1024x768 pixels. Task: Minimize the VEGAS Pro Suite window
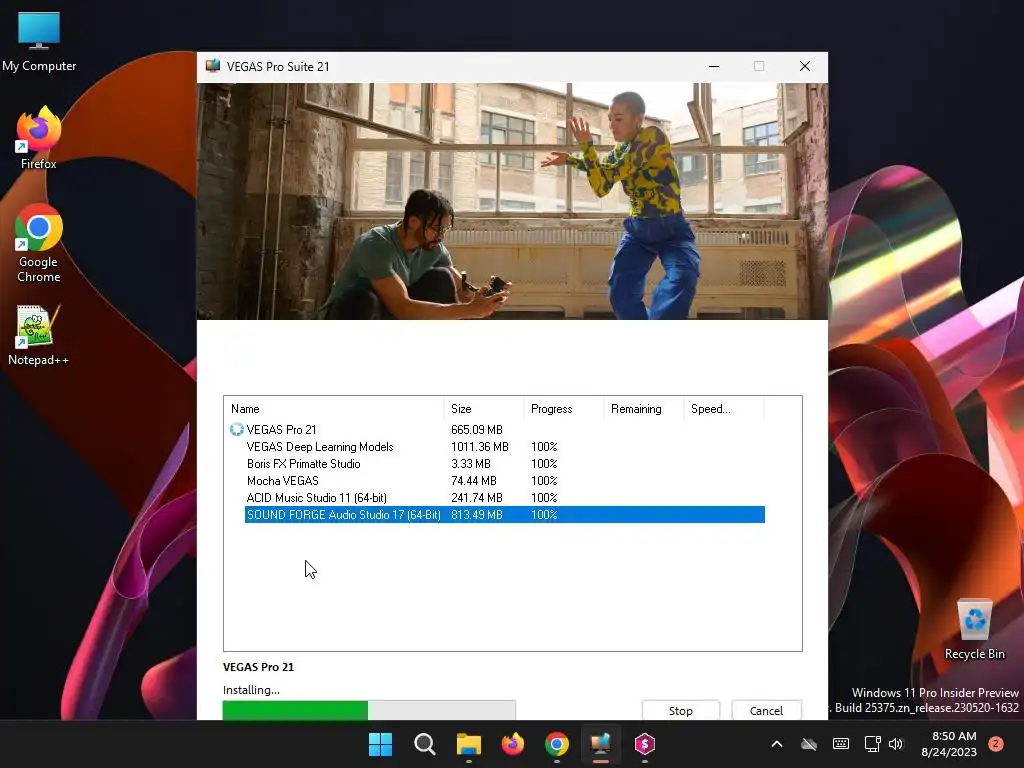[x=714, y=66]
